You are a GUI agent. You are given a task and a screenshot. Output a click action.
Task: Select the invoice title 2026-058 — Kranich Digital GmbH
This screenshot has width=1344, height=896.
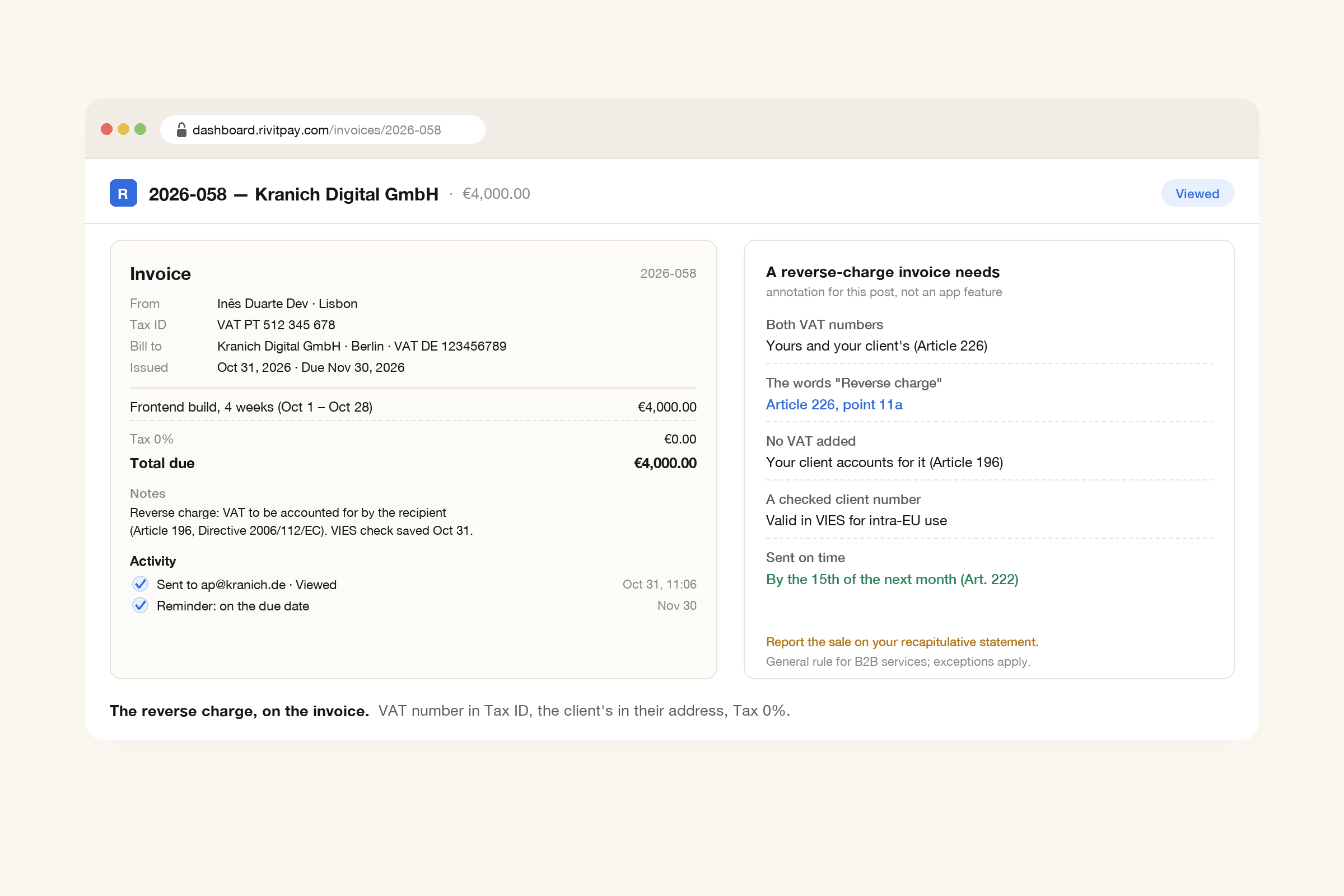[293, 194]
